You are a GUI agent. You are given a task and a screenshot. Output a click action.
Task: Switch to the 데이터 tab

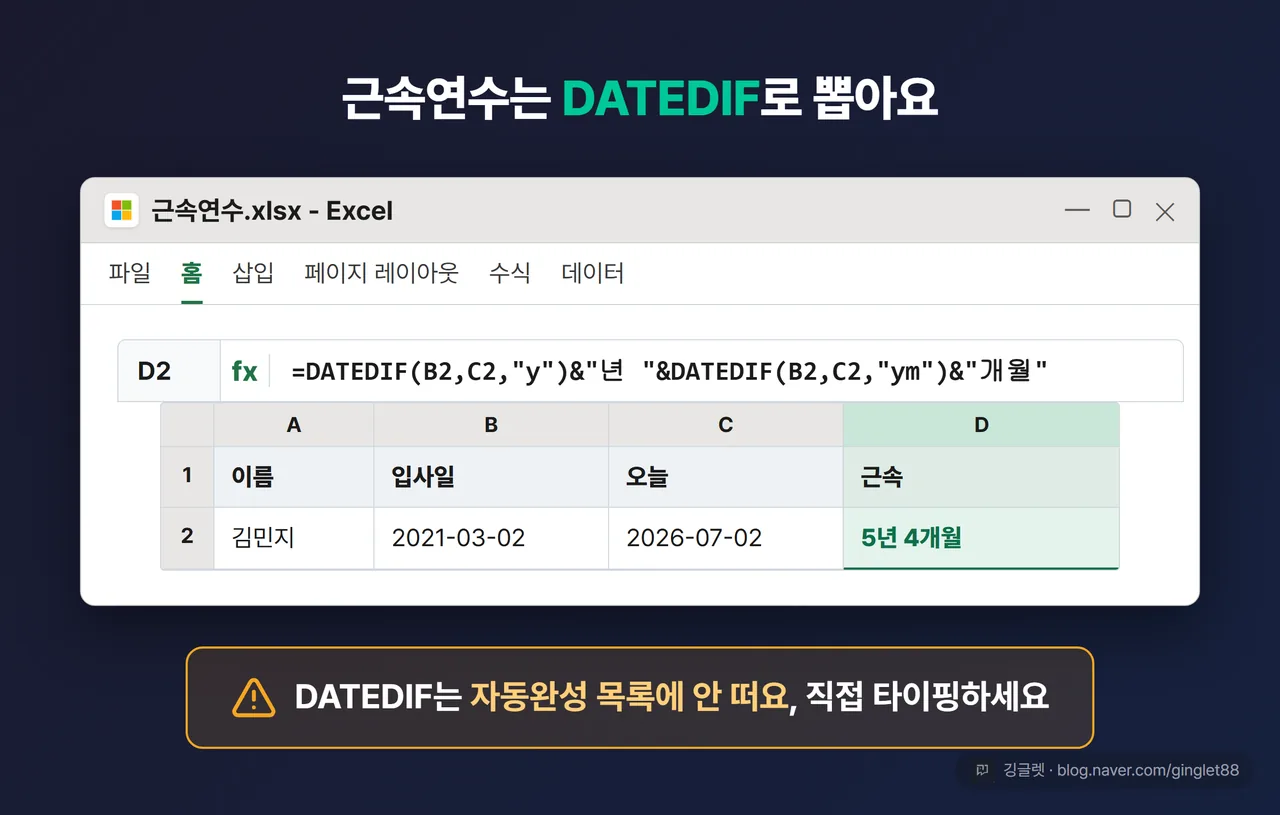[593, 273]
